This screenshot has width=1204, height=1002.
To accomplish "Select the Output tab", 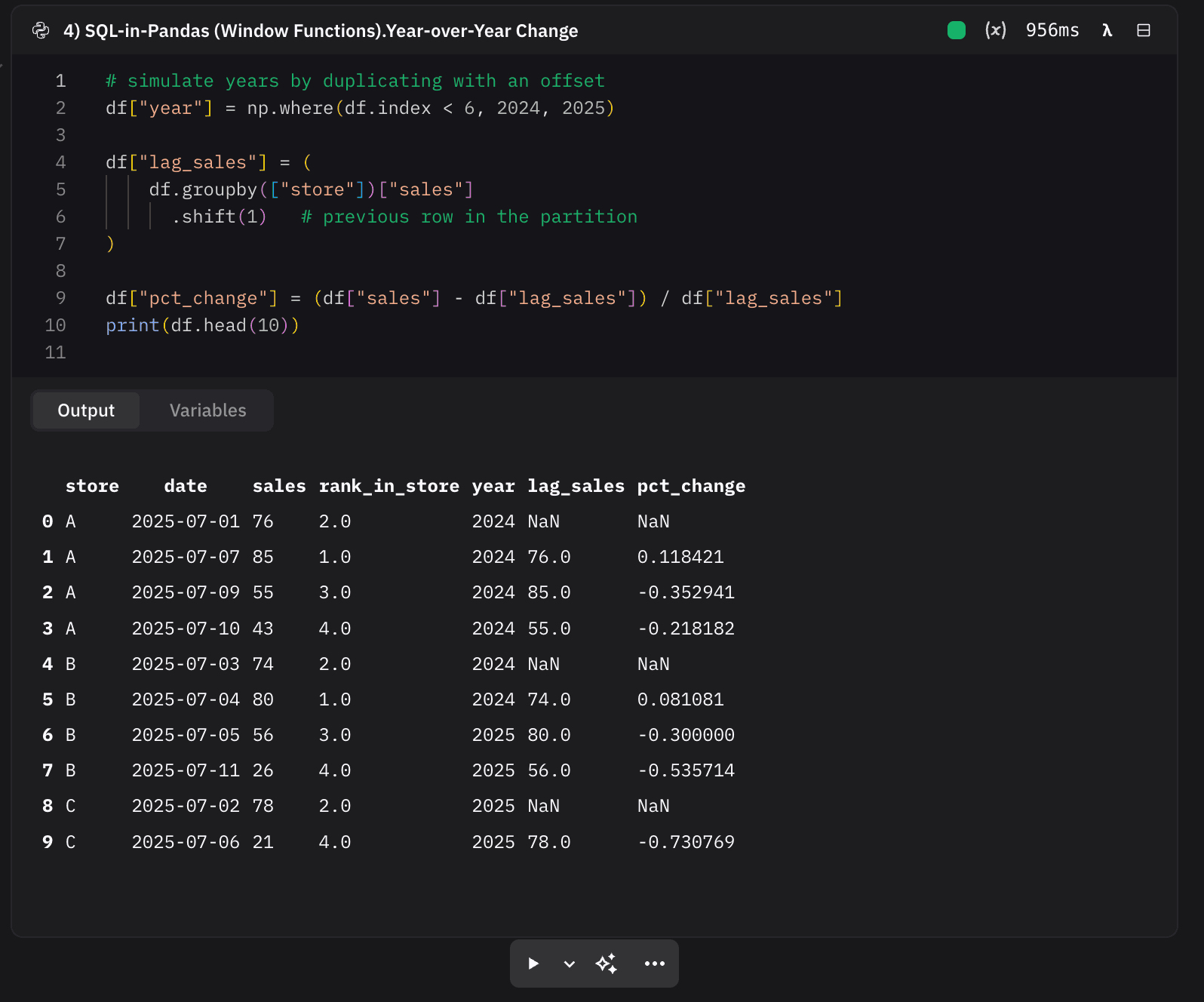I will coord(86,410).
